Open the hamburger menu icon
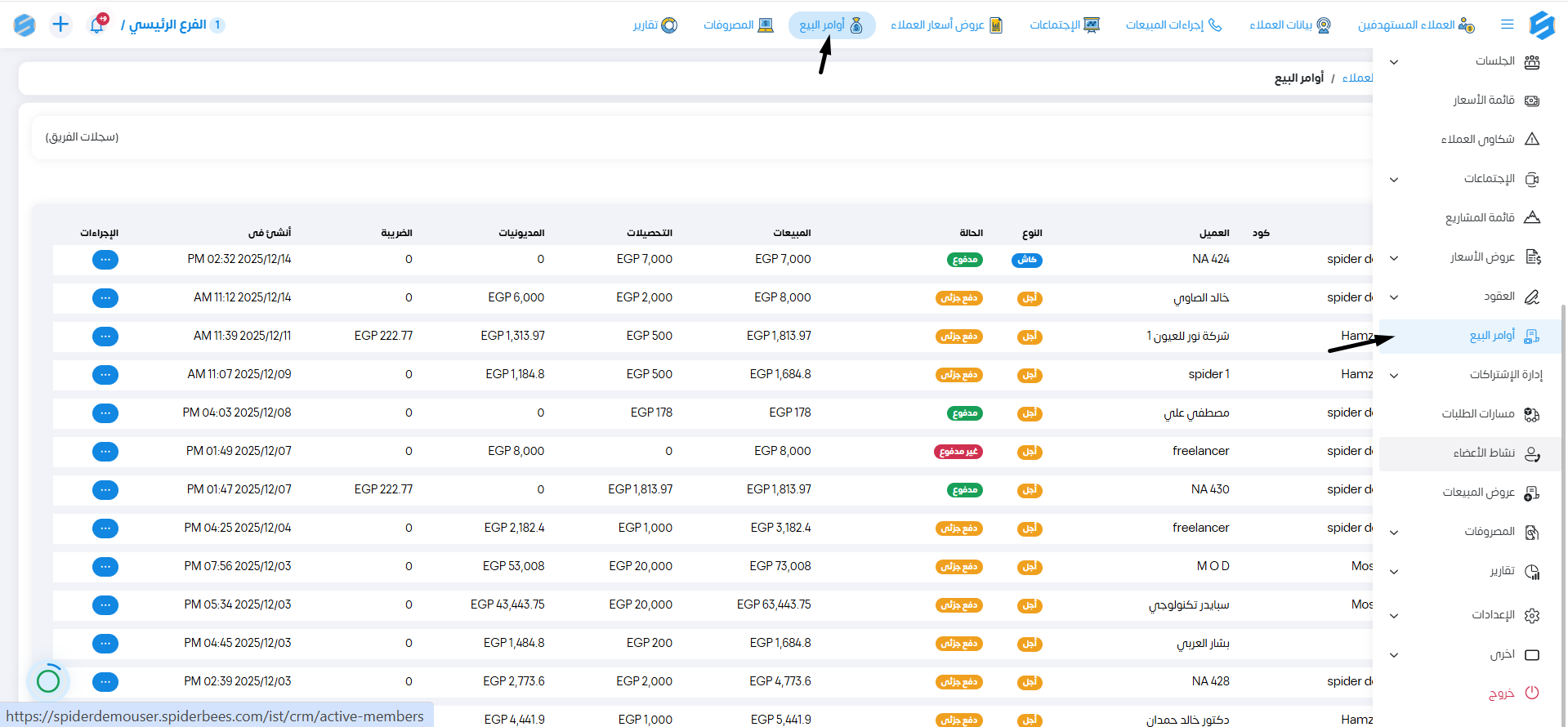1568x727 pixels. coord(1507,25)
